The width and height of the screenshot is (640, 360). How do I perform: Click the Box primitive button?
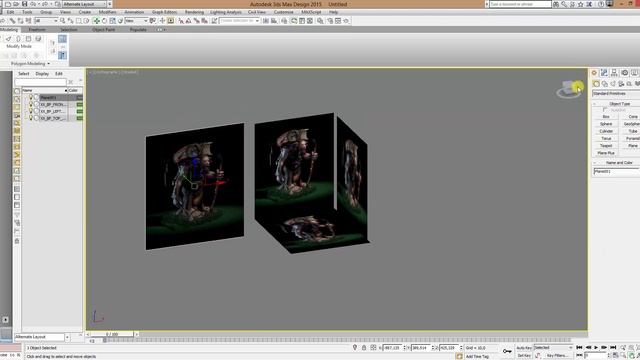tap(606, 117)
